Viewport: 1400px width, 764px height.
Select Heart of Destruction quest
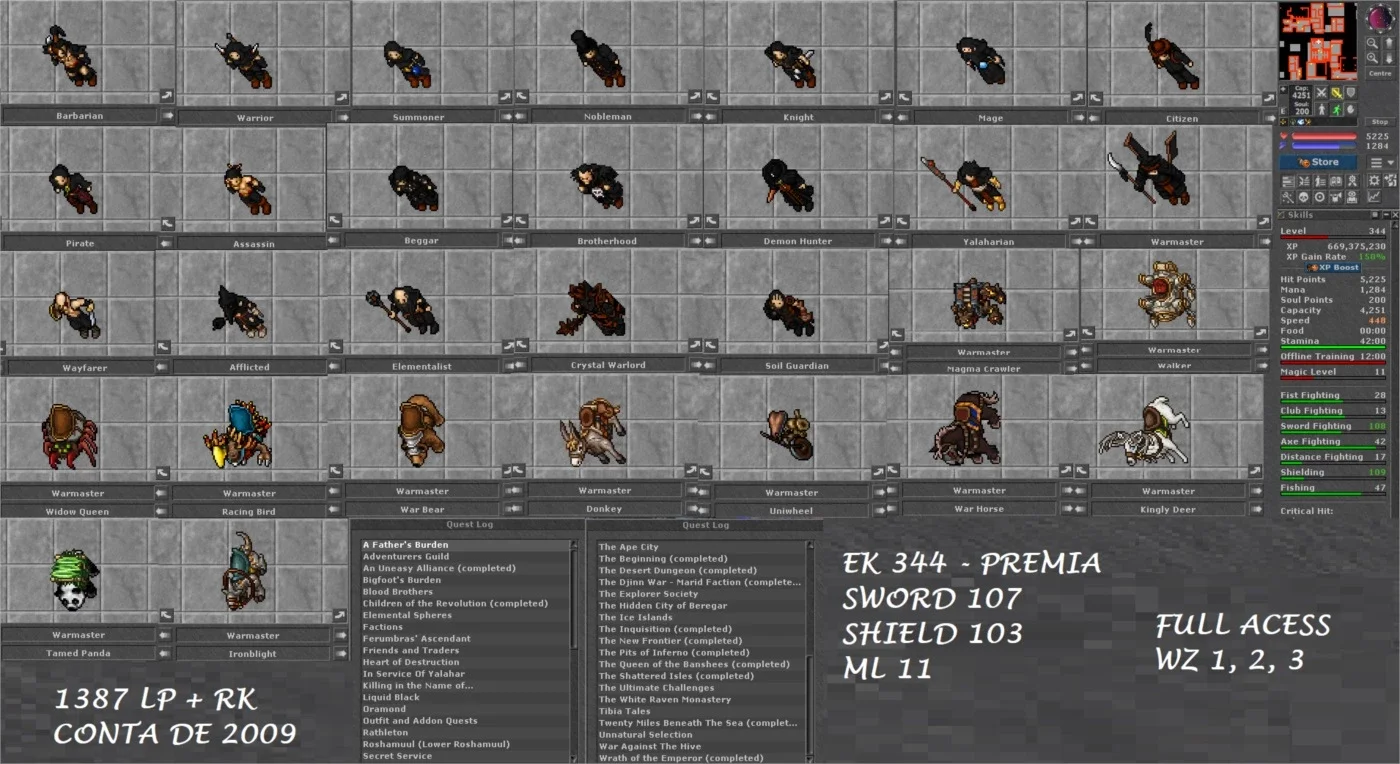(x=465, y=662)
